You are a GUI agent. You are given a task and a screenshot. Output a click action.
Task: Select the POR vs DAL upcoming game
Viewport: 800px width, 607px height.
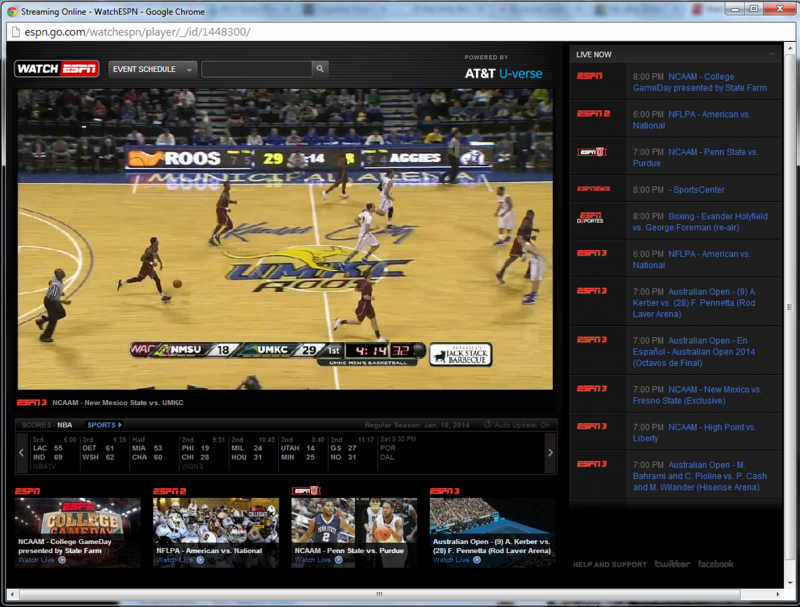(x=398, y=448)
